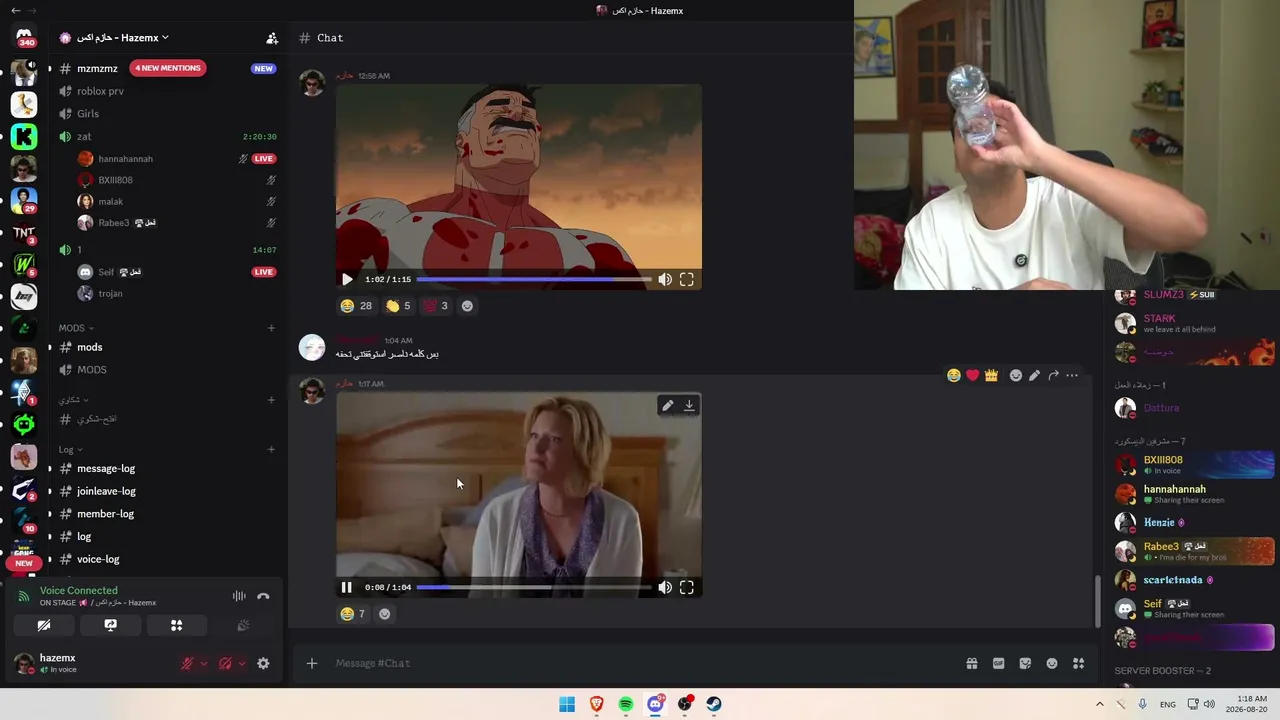The width and height of the screenshot is (1280, 720).
Task: Toggle the clapping reaction with count 5
Action: (x=399, y=306)
